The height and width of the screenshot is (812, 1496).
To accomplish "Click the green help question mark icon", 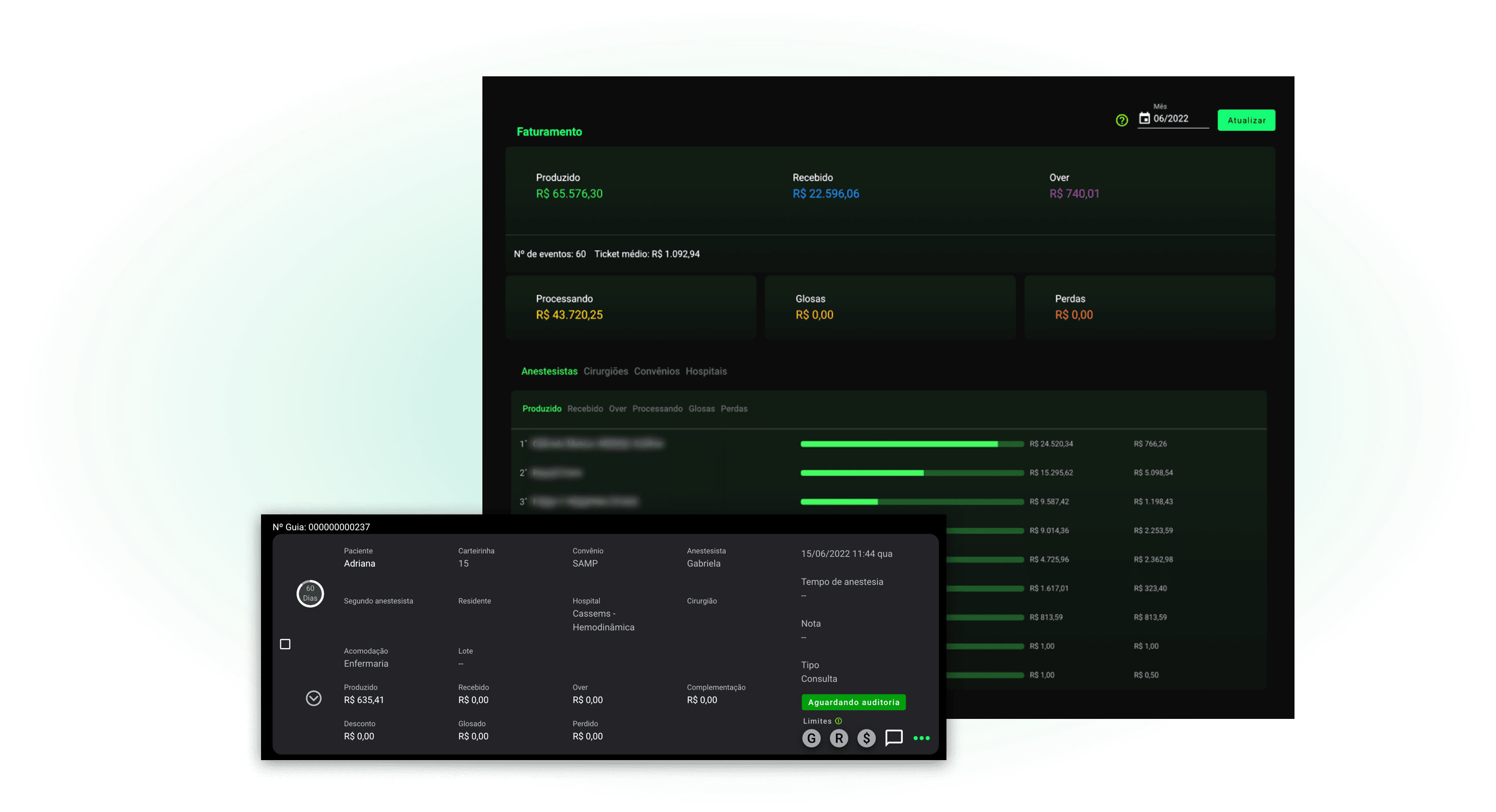I will click(1121, 120).
